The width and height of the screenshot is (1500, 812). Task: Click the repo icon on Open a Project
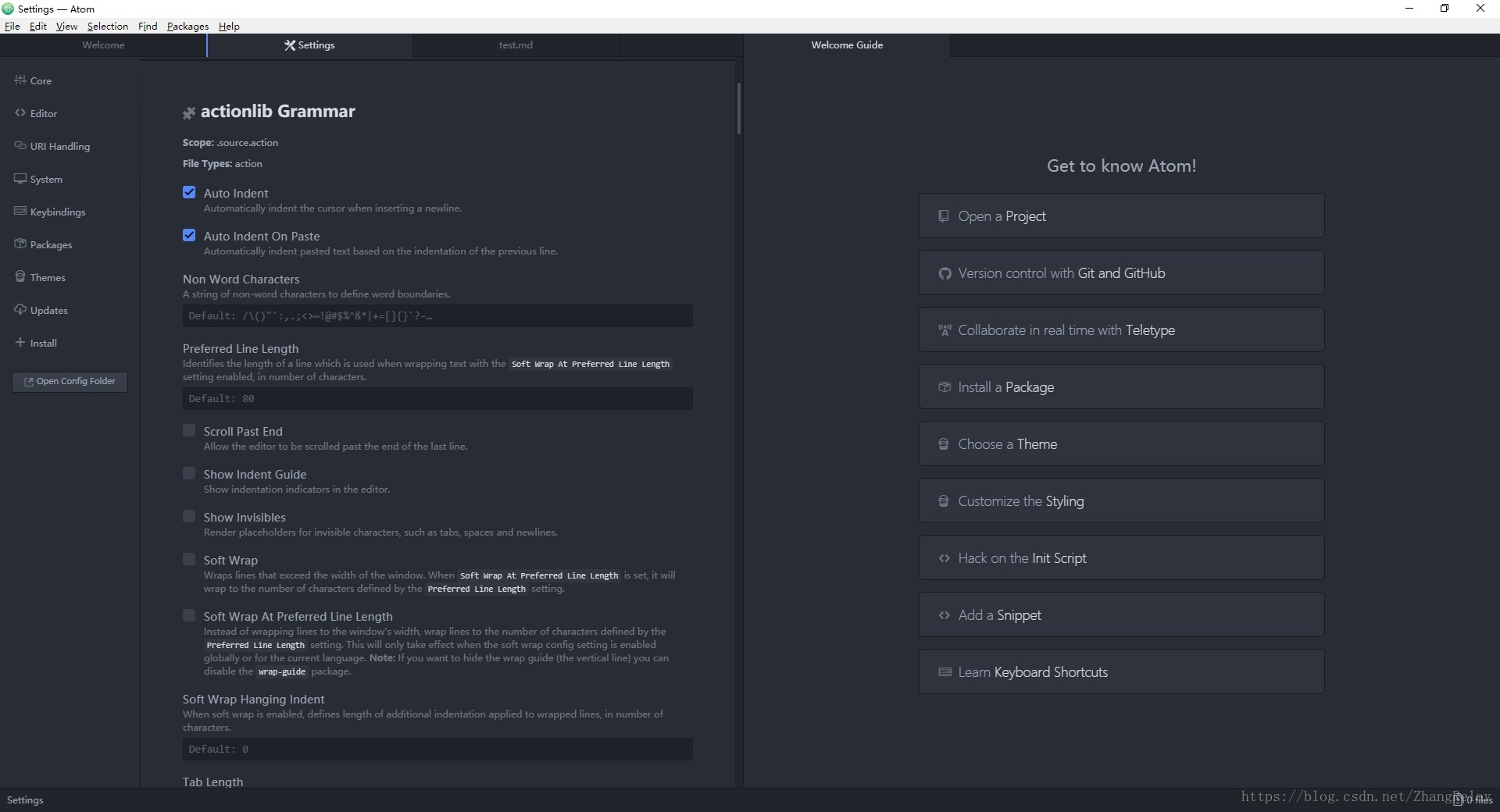[x=944, y=216]
